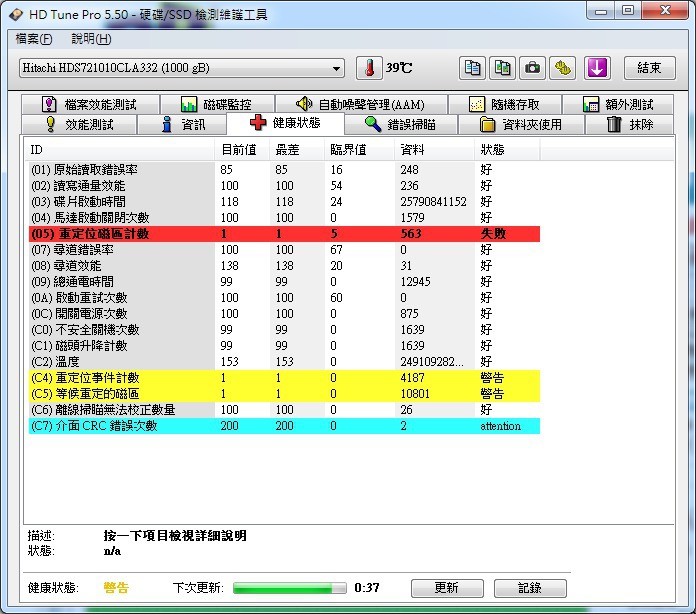Screen dimensions: 696x614
Task: Click the 39℃ temperature reading
Action: pos(399,68)
